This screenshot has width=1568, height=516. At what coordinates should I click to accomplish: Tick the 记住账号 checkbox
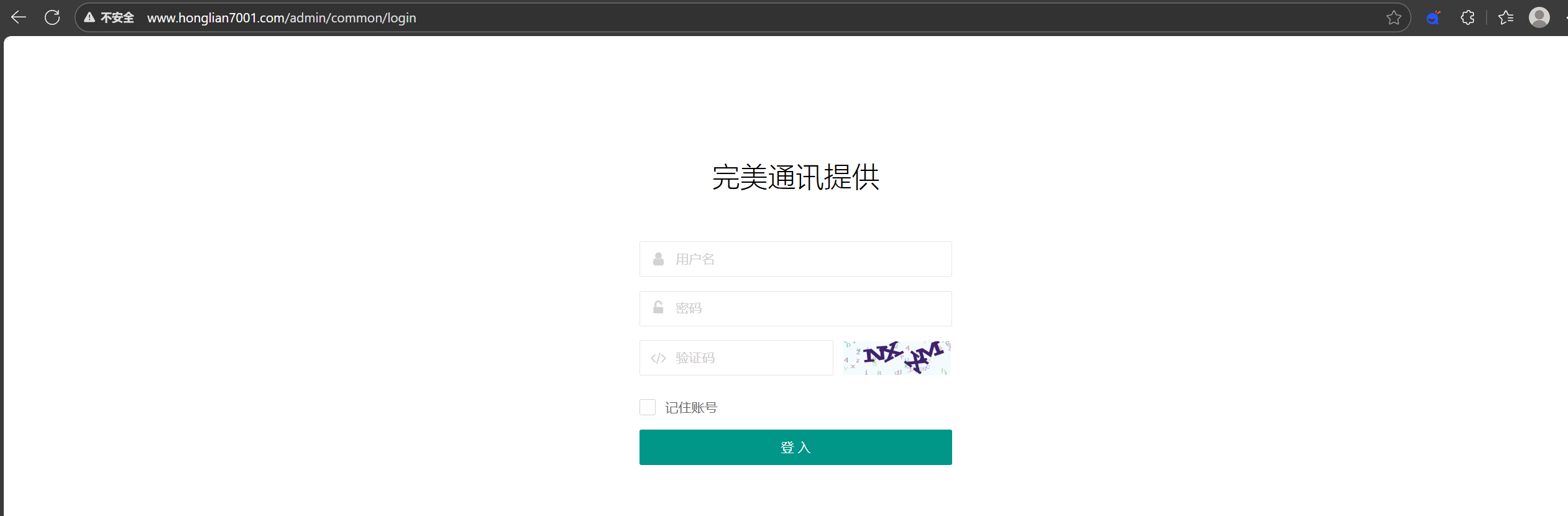(648, 407)
